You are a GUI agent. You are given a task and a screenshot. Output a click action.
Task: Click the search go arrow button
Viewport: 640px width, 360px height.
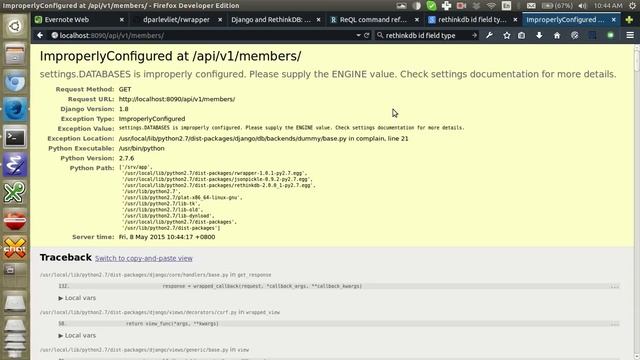click(x=474, y=36)
